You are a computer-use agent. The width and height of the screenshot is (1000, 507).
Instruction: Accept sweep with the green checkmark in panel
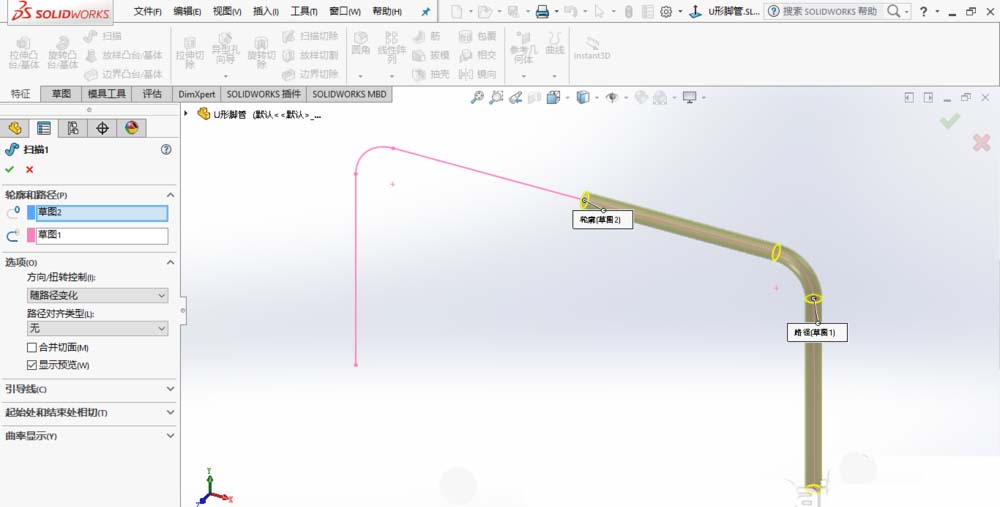(10, 170)
